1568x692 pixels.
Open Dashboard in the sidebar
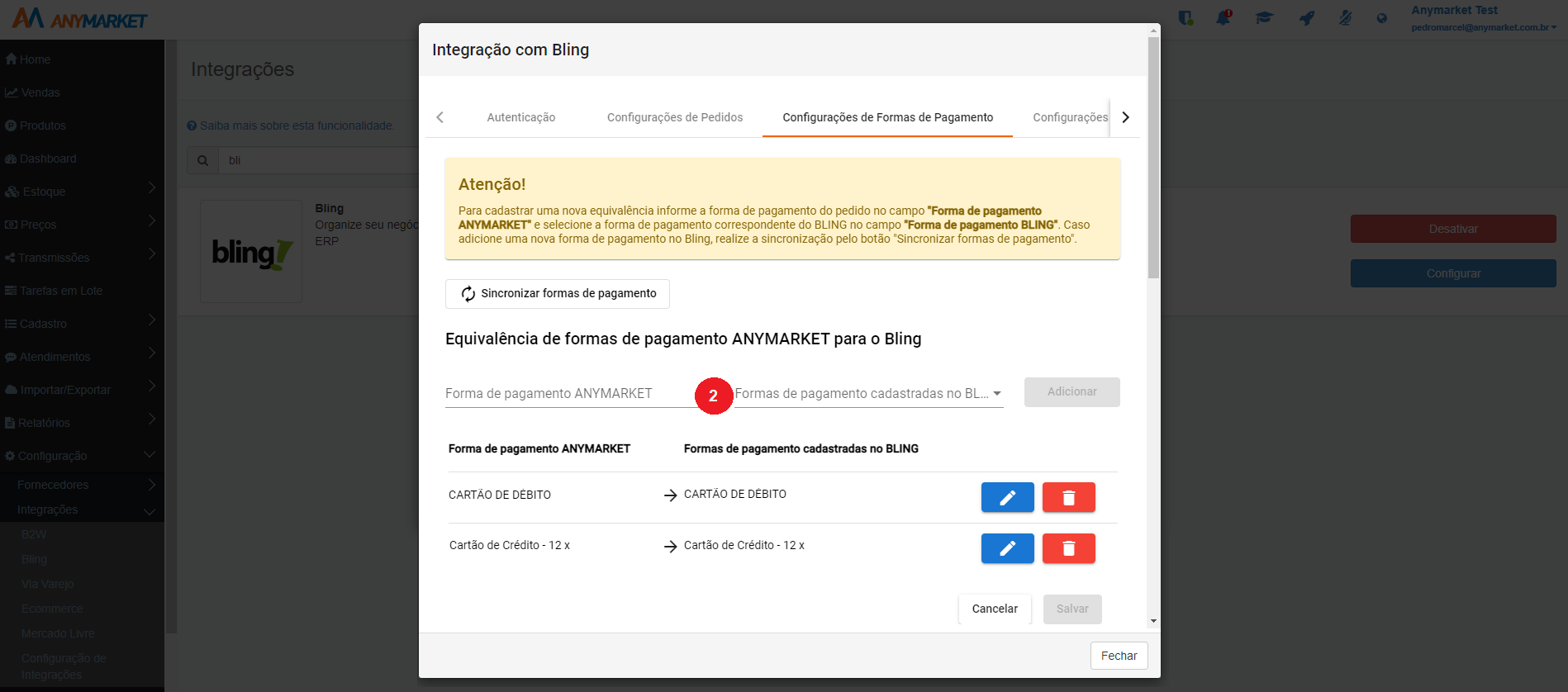pos(40,159)
